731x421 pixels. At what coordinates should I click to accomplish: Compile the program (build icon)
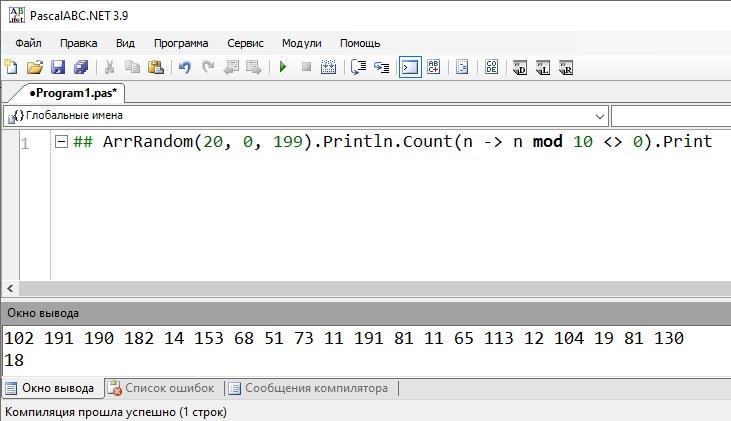pyautogui.click(x=329, y=67)
